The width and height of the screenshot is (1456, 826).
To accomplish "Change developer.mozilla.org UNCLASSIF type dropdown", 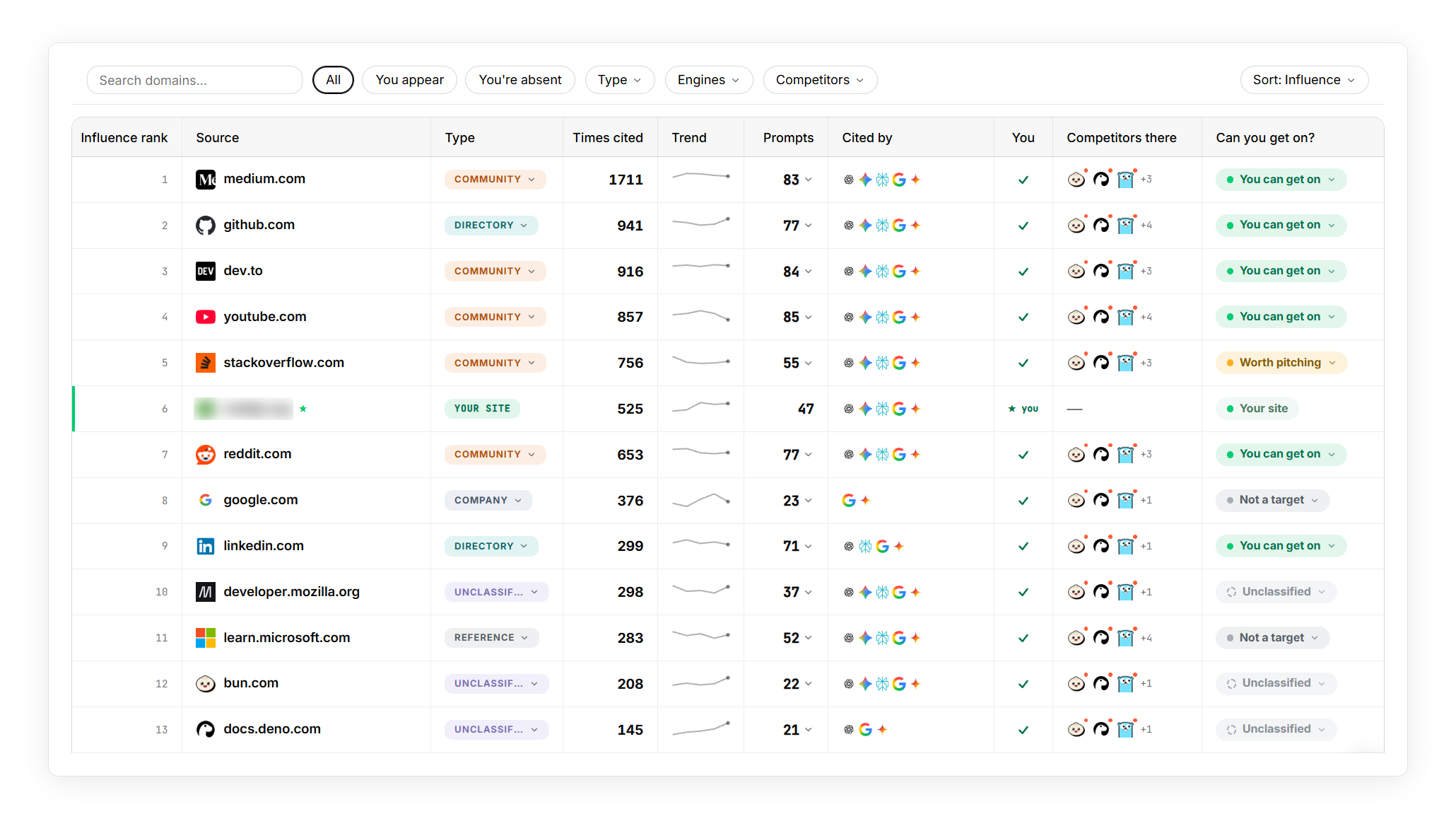I will point(496,592).
